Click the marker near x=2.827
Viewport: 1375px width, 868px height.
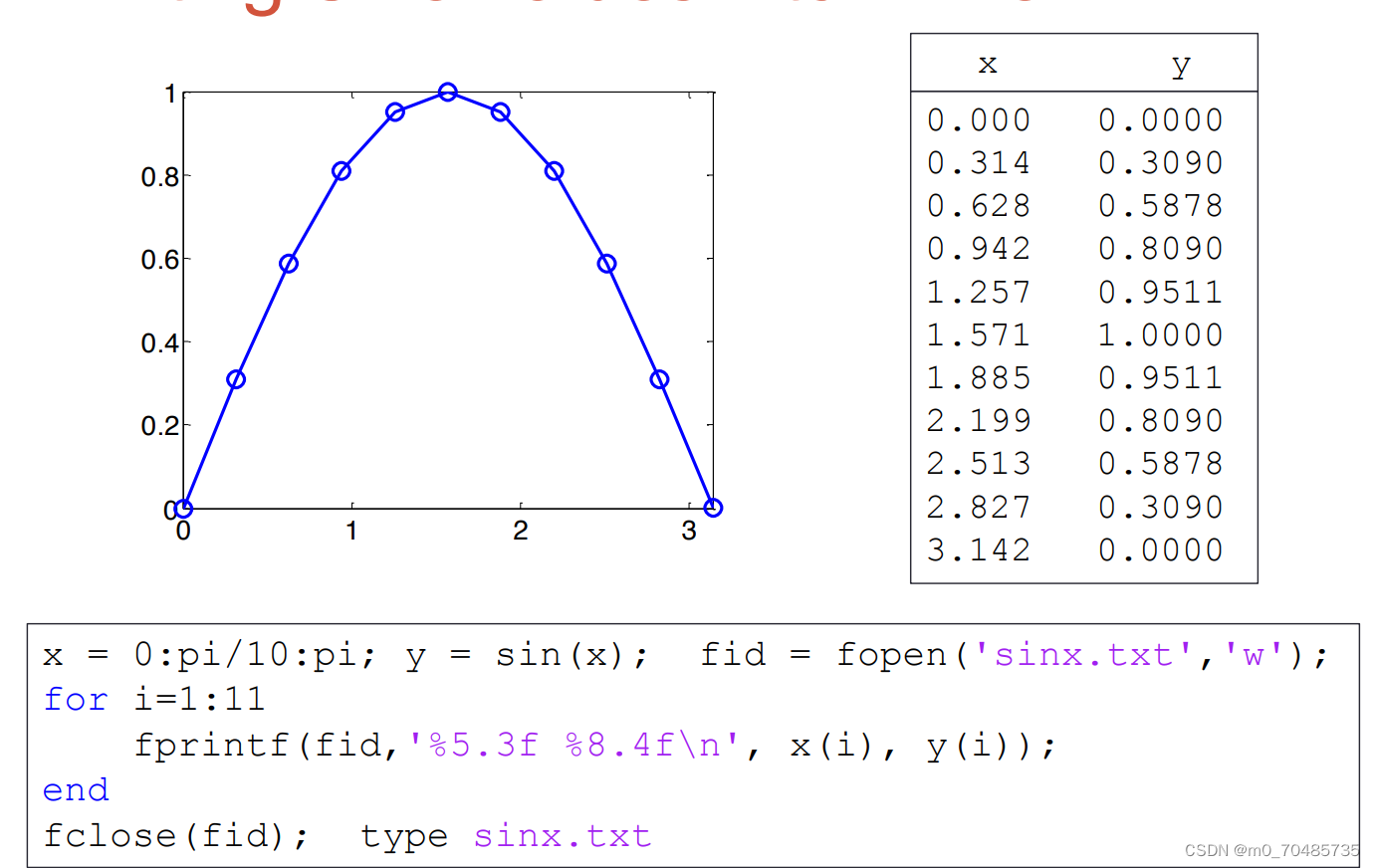659,378
